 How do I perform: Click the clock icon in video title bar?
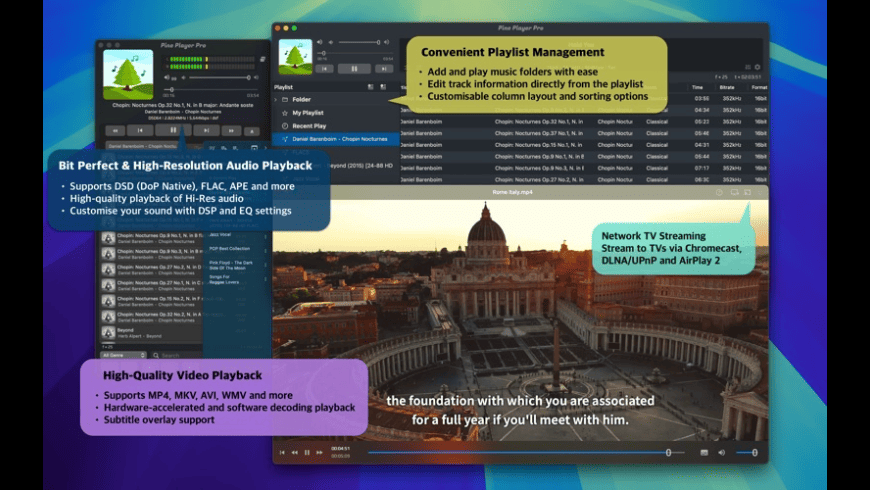pyautogui.click(x=719, y=192)
